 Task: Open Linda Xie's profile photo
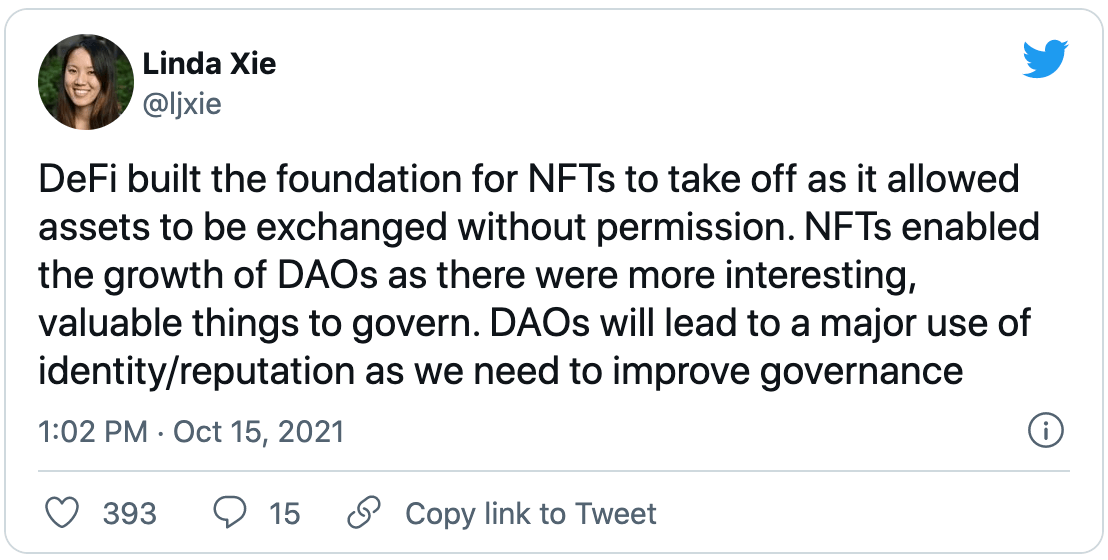[85, 81]
